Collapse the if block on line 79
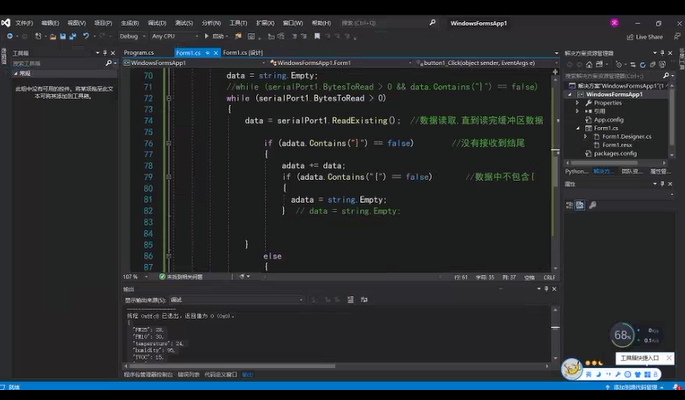 [169, 177]
